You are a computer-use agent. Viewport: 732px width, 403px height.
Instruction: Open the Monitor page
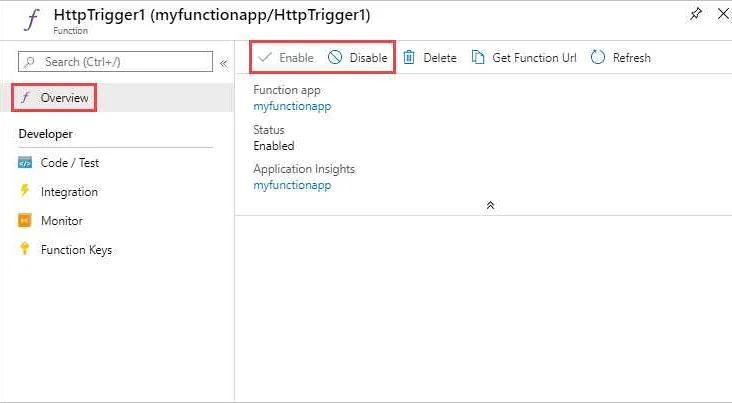[x=62, y=220]
